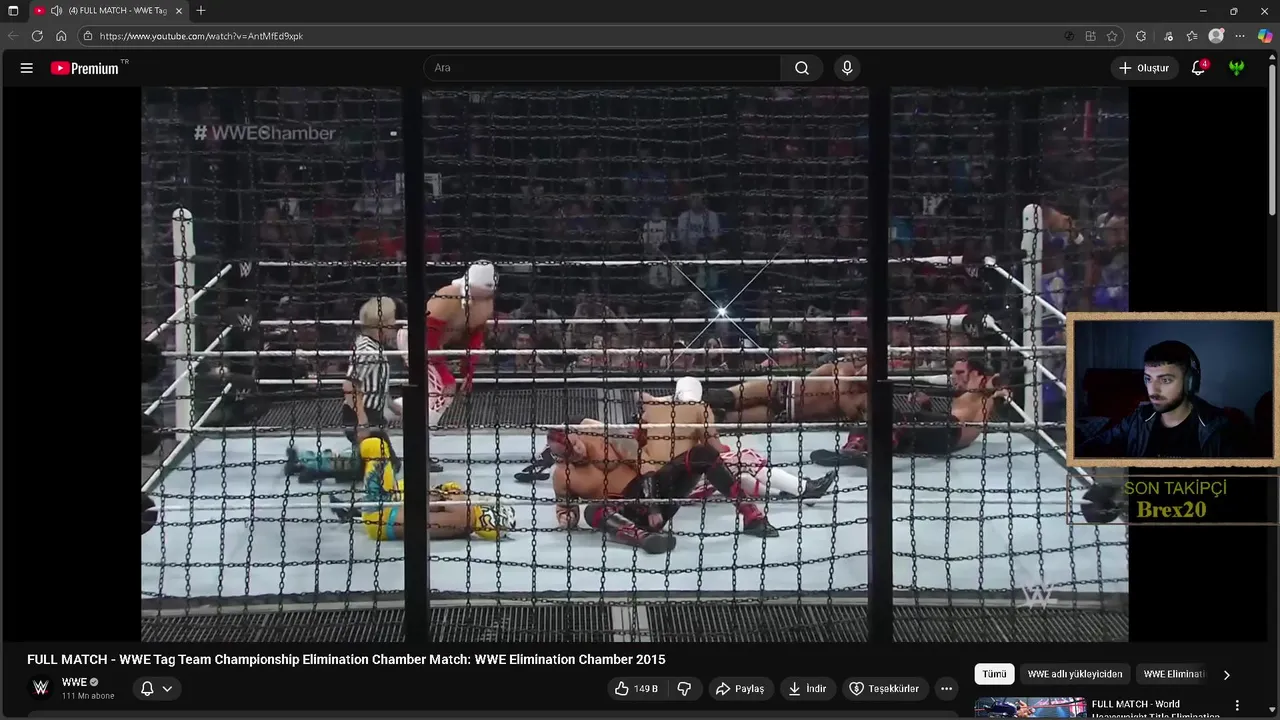The height and width of the screenshot is (720, 1280).
Task: Open more actions three-dot menu under video
Action: [x=946, y=688]
